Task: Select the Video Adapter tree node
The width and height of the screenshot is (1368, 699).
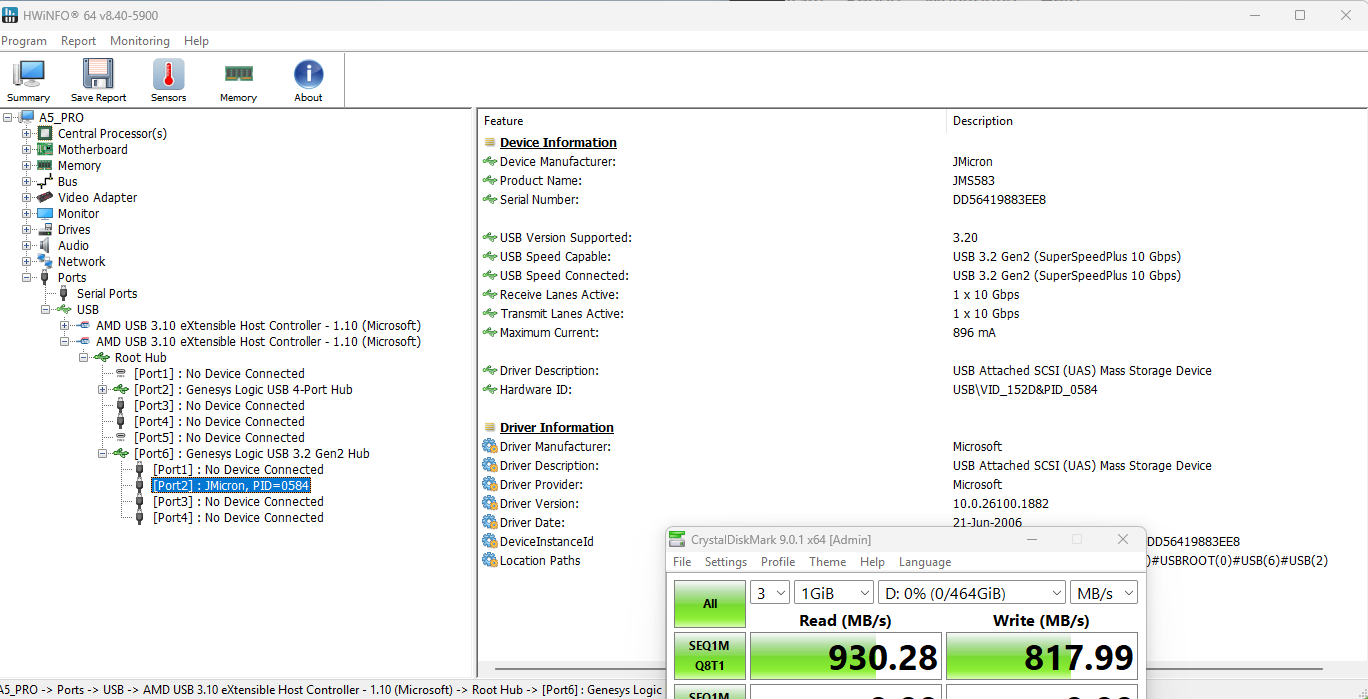Action: (x=97, y=198)
